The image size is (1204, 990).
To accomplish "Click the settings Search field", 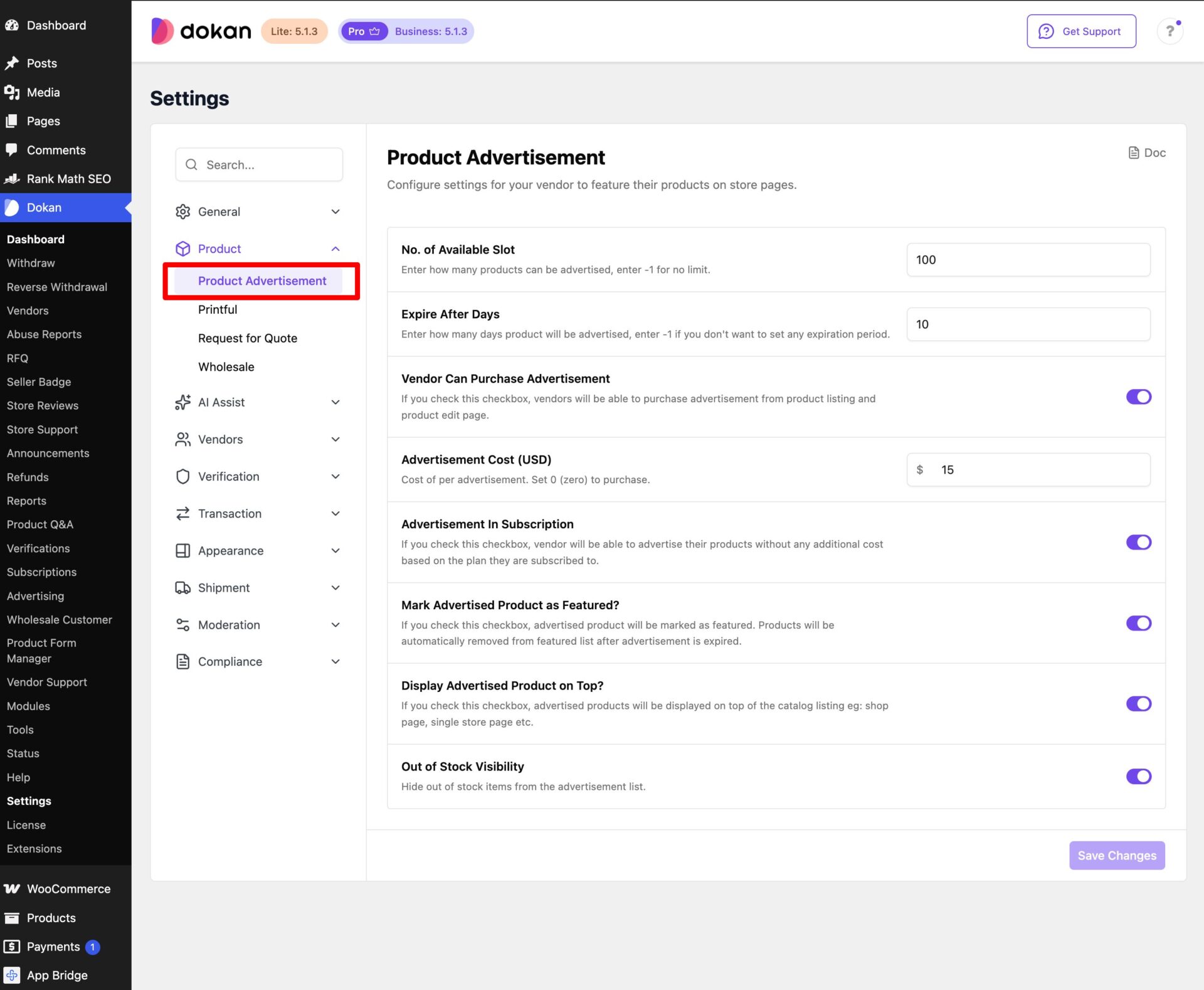I will [x=259, y=164].
